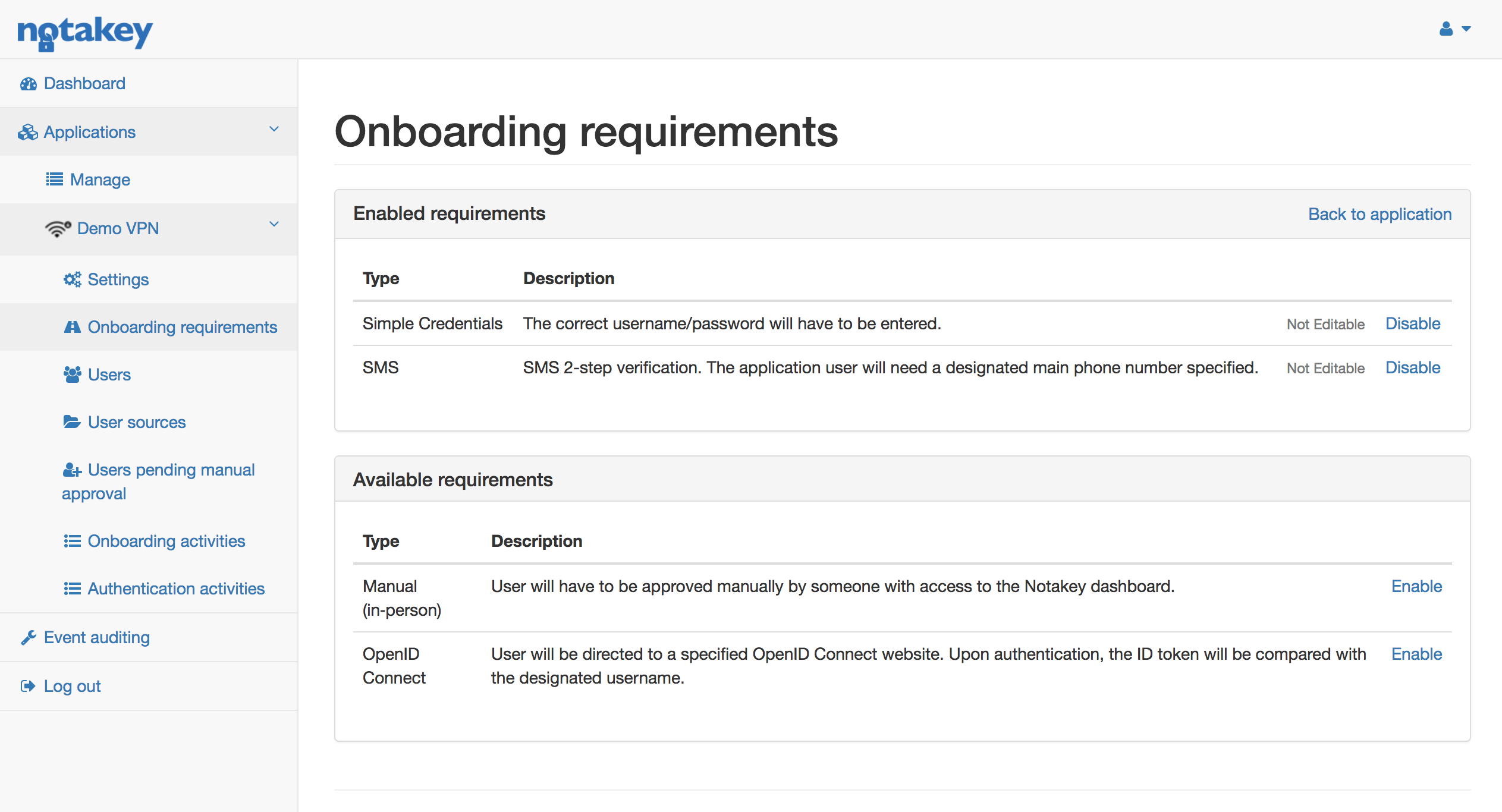Click the user profile icon in the header
Viewport: 1502px width, 812px height.
(1446, 29)
